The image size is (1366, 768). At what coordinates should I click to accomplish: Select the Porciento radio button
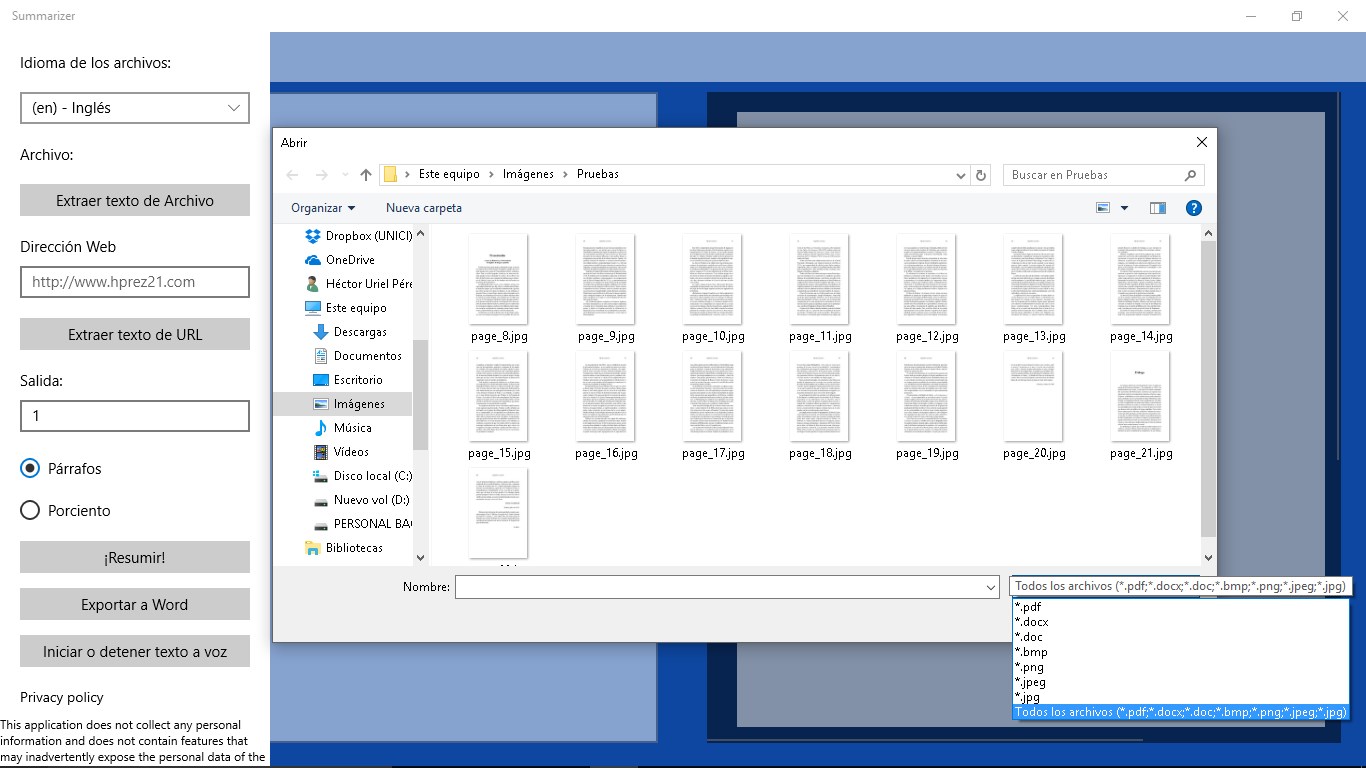(x=30, y=510)
